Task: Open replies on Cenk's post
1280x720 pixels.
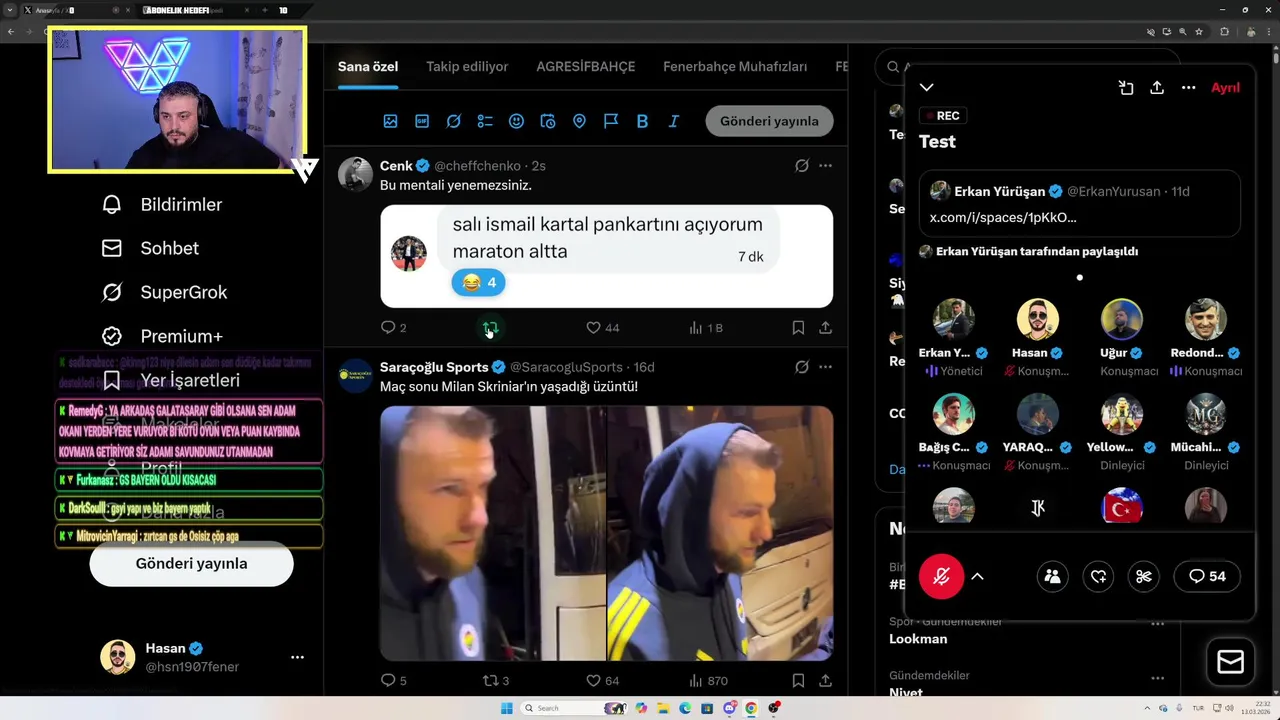Action: pos(393,327)
